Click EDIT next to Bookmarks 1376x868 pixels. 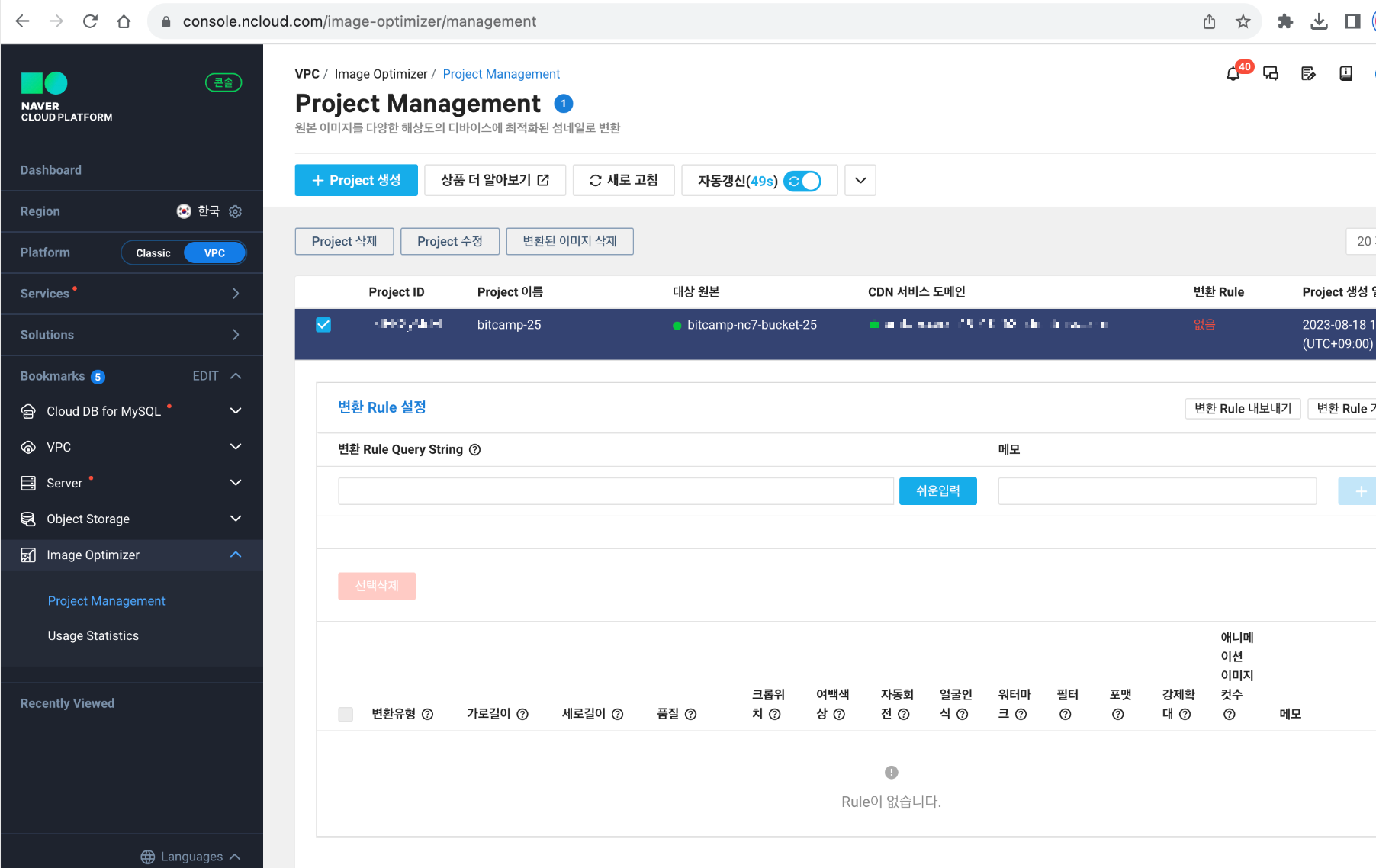[x=205, y=376]
